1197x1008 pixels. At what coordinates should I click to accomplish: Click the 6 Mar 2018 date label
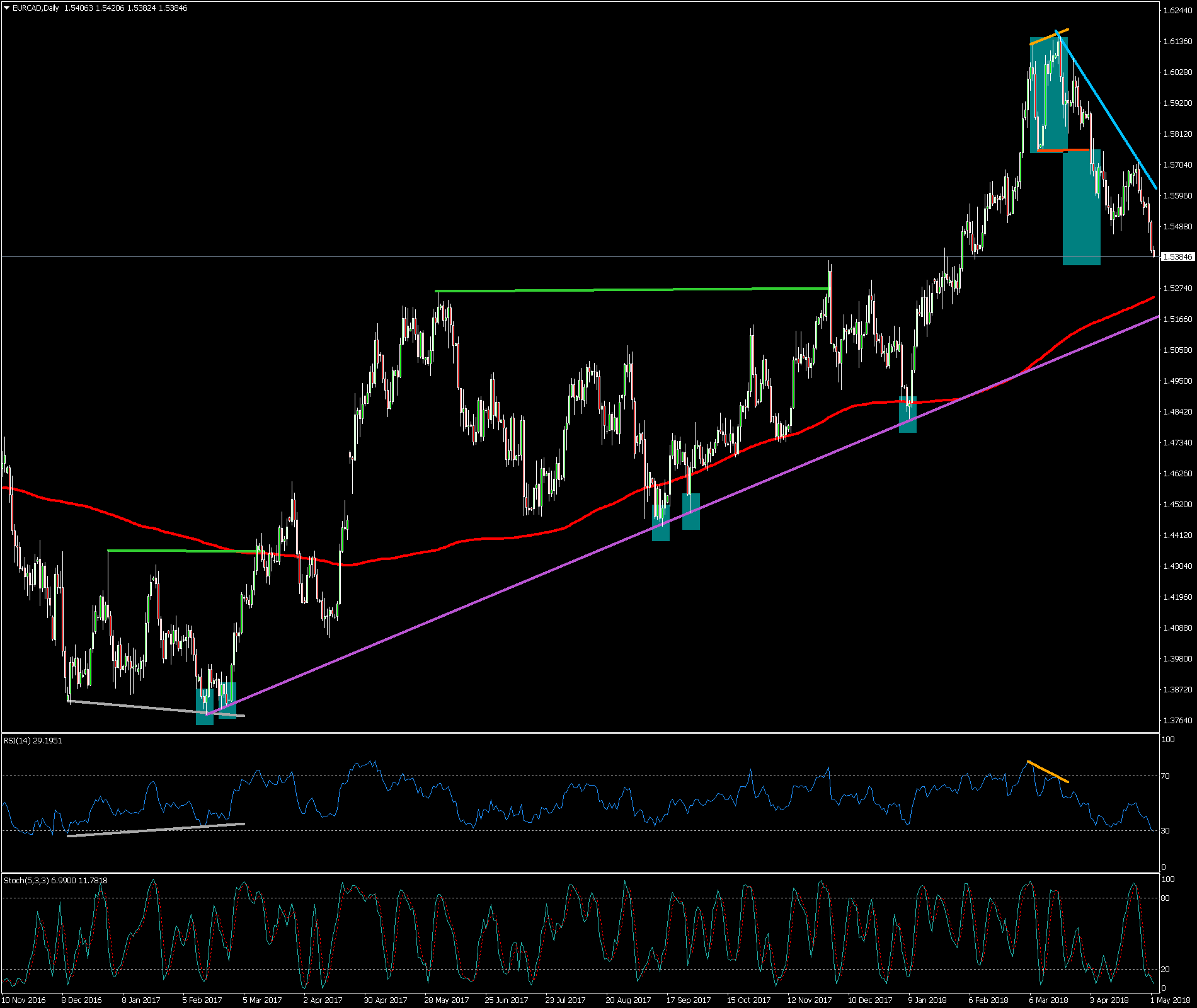pyautogui.click(x=1048, y=1000)
